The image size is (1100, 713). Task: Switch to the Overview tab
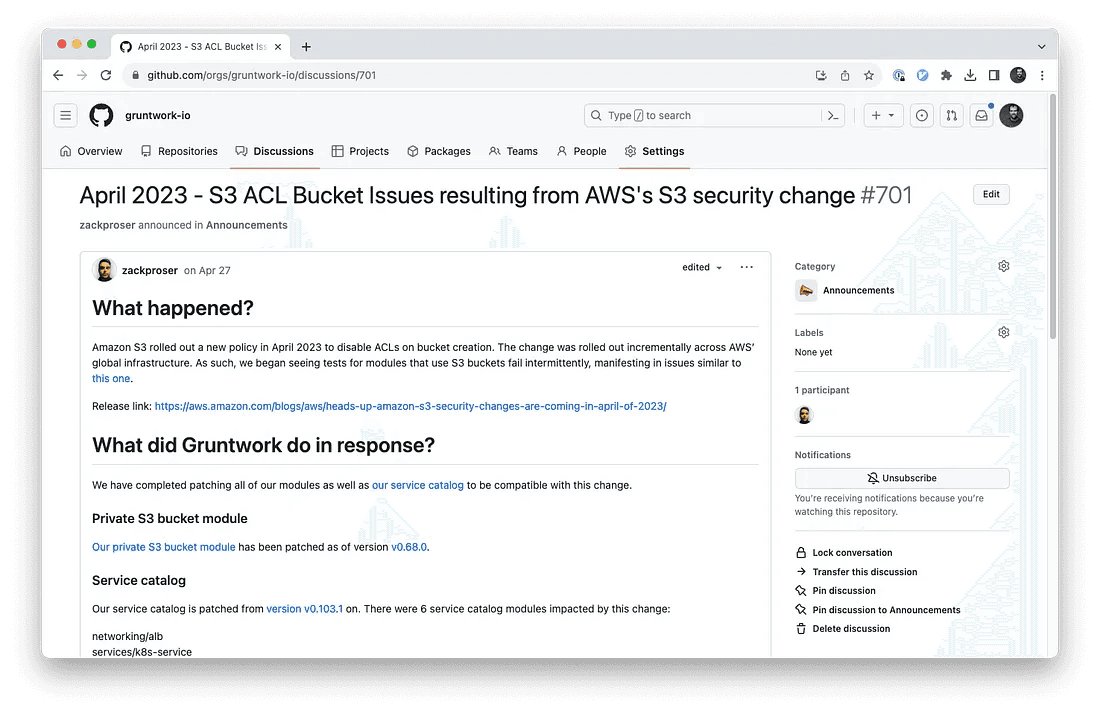(x=91, y=151)
